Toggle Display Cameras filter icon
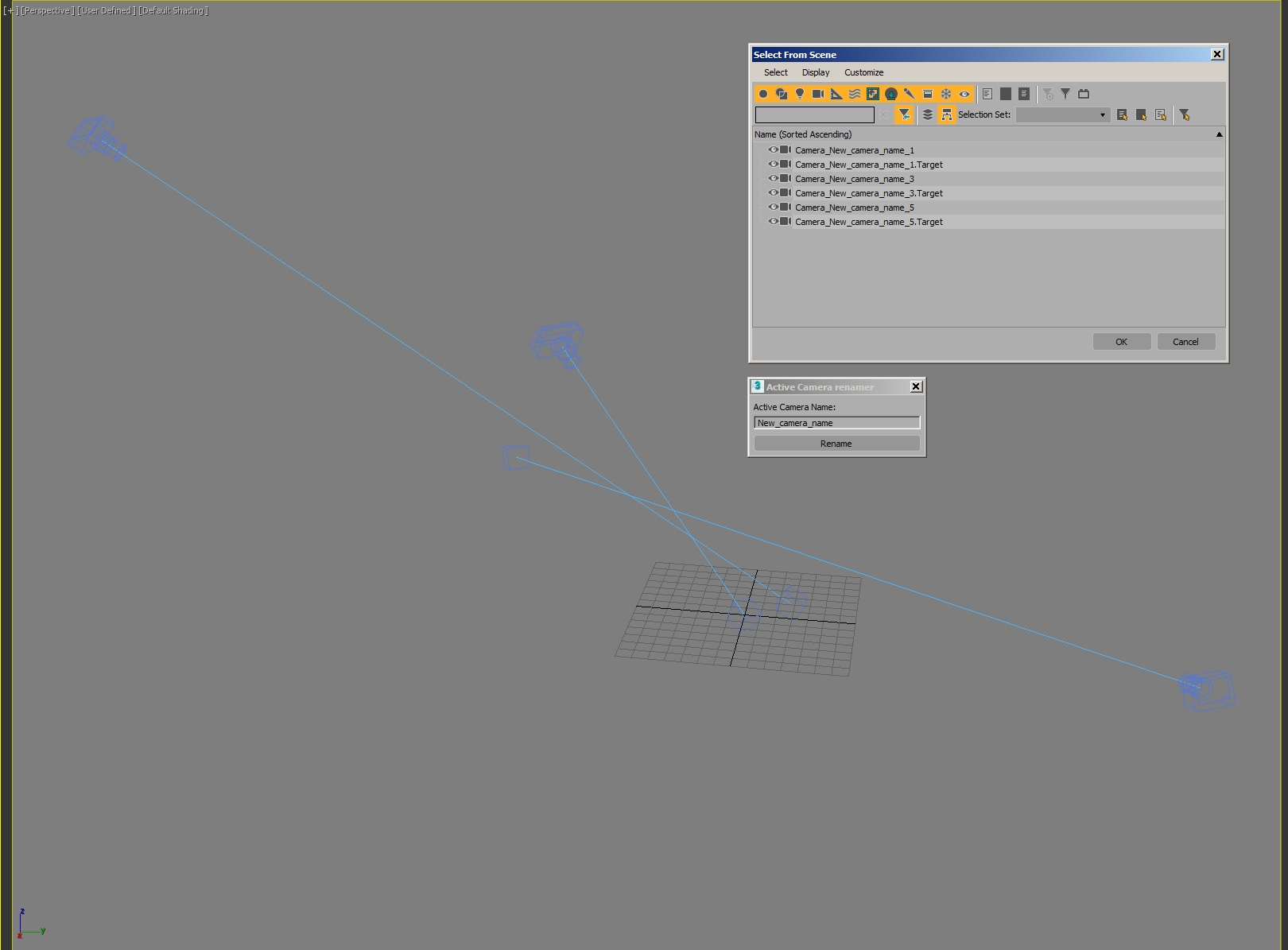The height and width of the screenshot is (950, 1288). [x=818, y=94]
